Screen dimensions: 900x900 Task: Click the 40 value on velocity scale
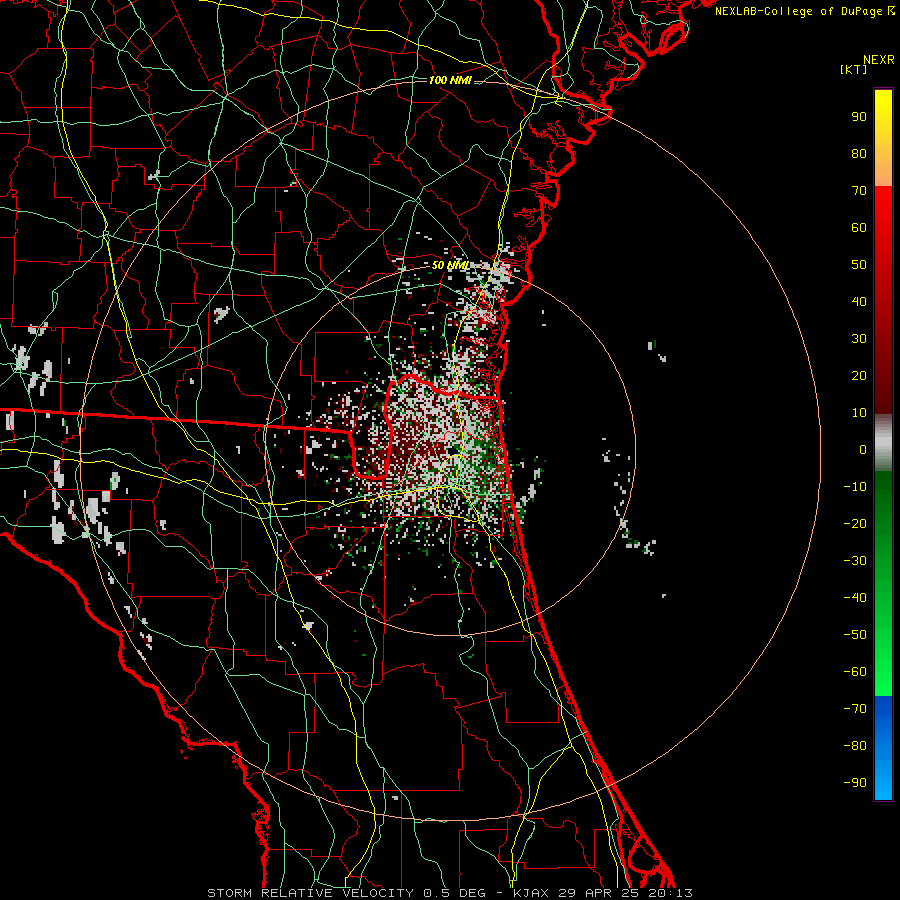tap(859, 302)
